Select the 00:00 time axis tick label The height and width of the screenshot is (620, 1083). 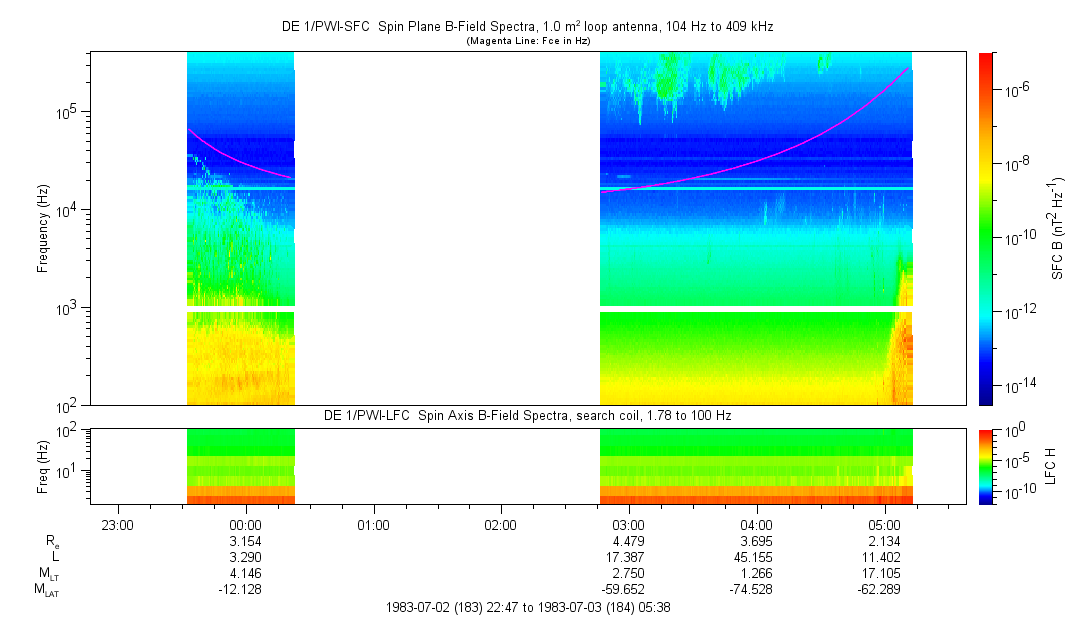(x=245, y=524)
